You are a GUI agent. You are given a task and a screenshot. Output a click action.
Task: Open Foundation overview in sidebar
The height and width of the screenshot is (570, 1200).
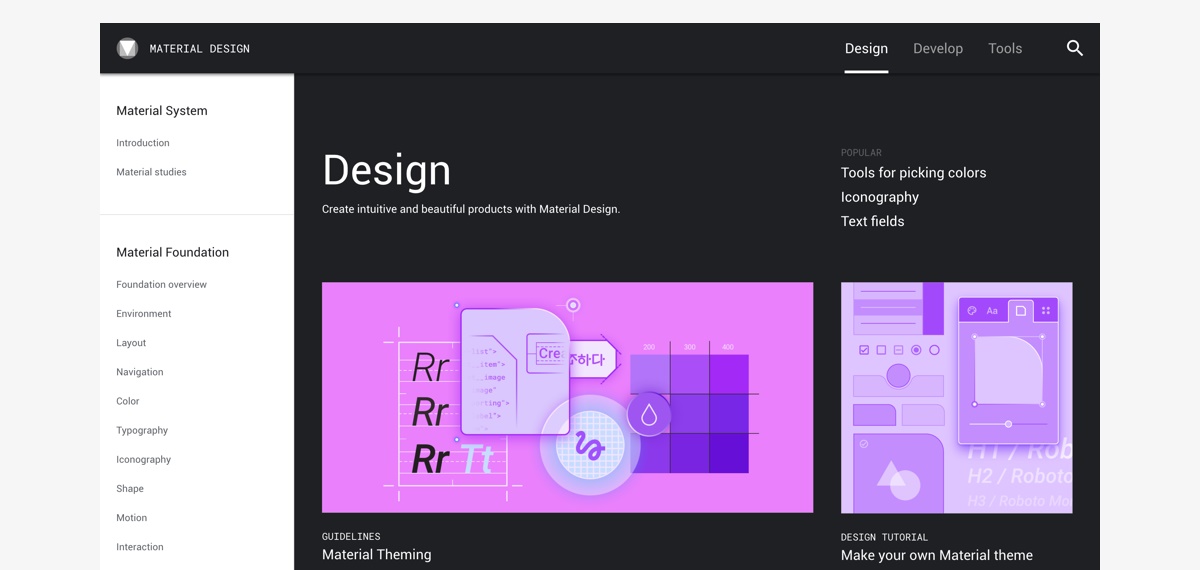(x=161, y=284)
